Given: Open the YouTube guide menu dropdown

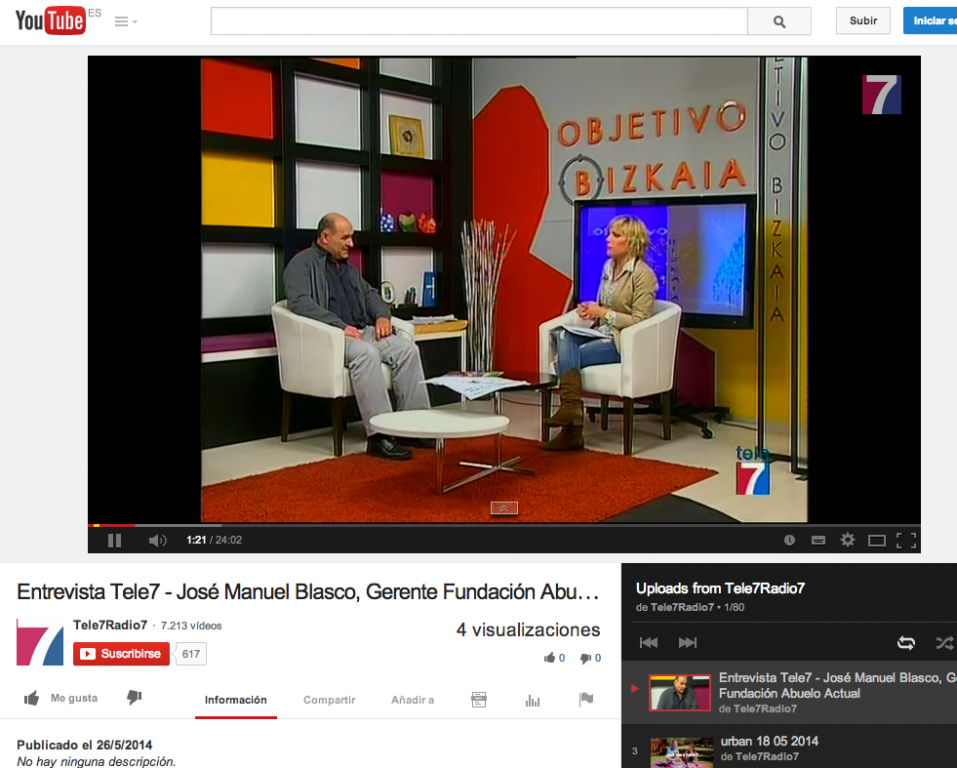Looking at the screenshot, I should pos(126,21).
